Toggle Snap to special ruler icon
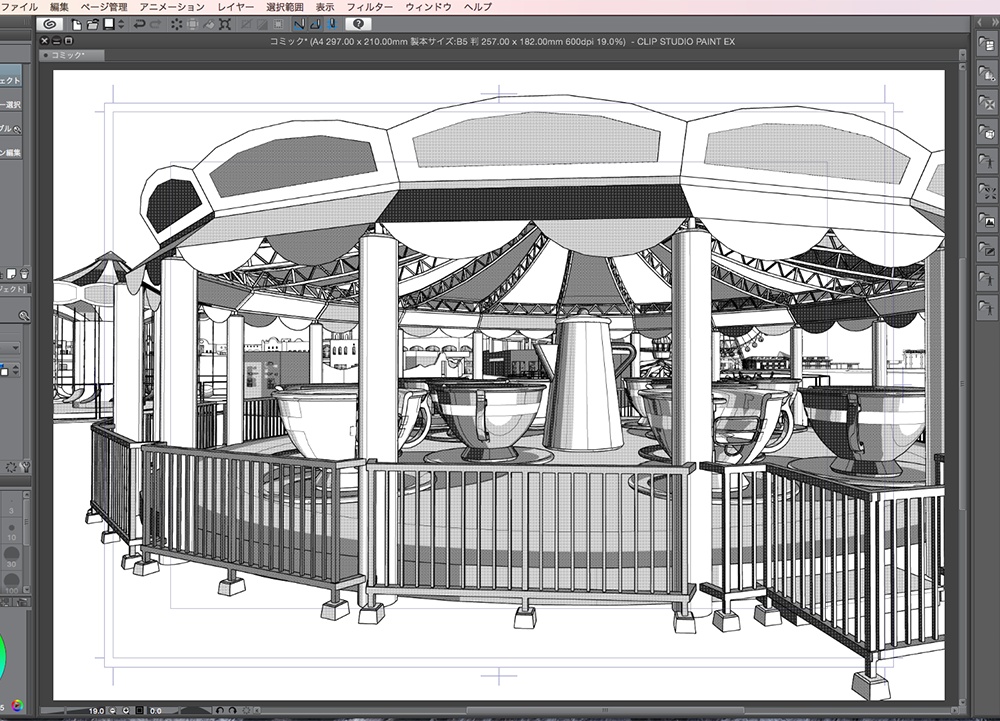Viewport: 1000px width, 721px height. (x=315, y=24)
